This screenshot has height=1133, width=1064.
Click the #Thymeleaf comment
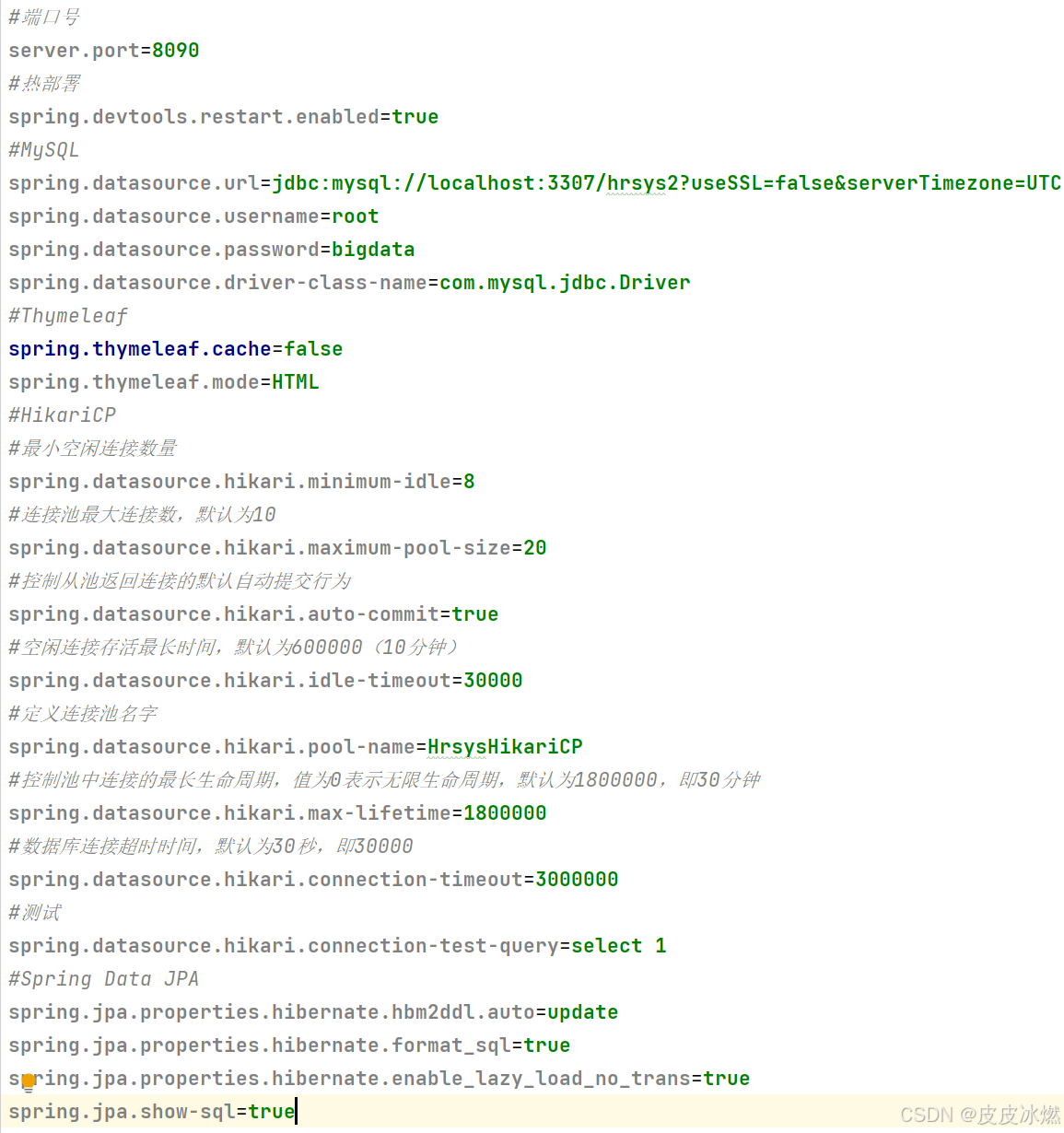pyautogui.click(x=68, y=316)
